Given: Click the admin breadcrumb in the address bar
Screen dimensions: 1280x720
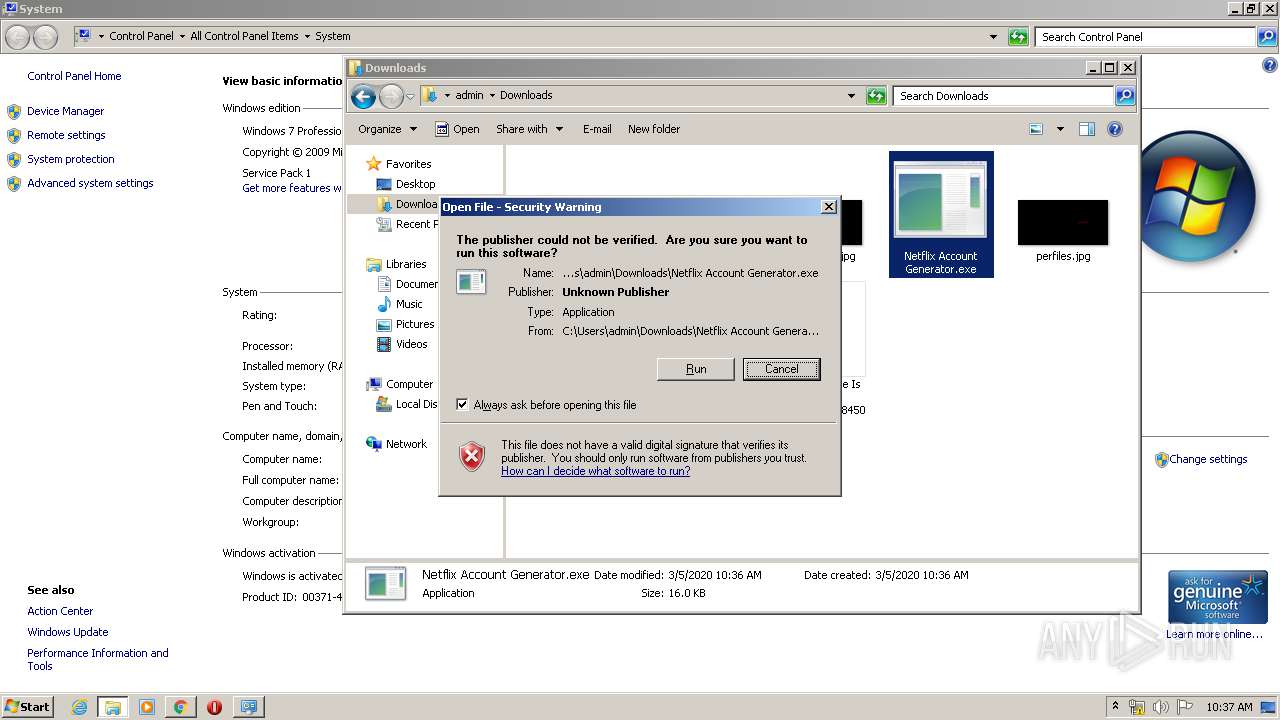Looking at the screenshot, I should click(x=469, y=95).
